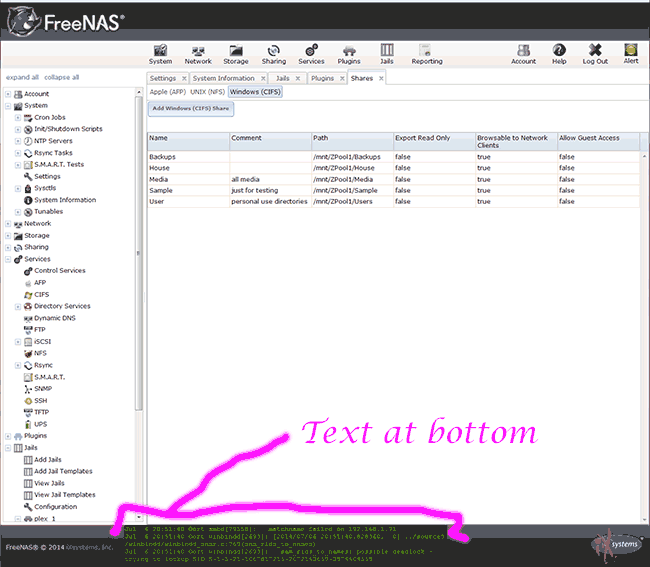Screen dimensions: 650x567
Task: Open the Reporting toolbar icon
Action: pos(427,54)
